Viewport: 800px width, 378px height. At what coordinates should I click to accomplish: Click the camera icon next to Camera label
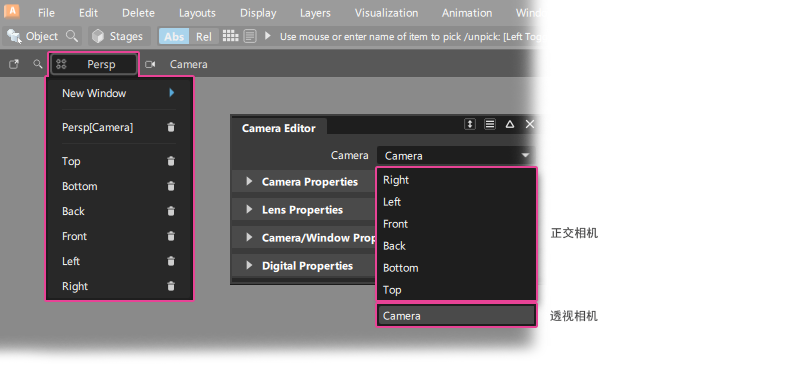tap(150, 64)
